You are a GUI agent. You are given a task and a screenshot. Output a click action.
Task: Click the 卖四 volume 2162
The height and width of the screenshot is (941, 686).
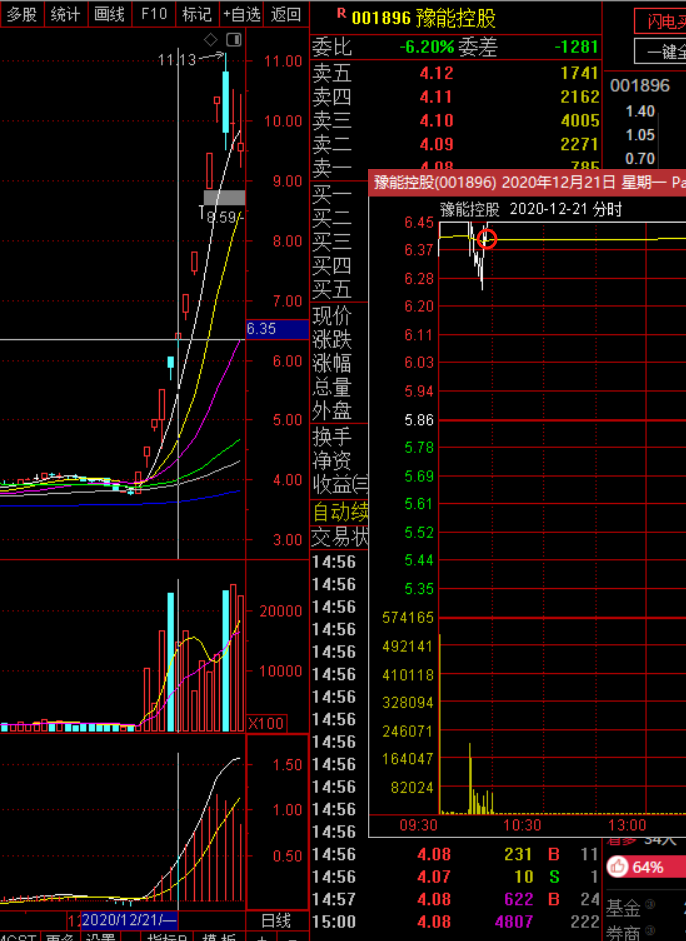click(x=579, y=97)
